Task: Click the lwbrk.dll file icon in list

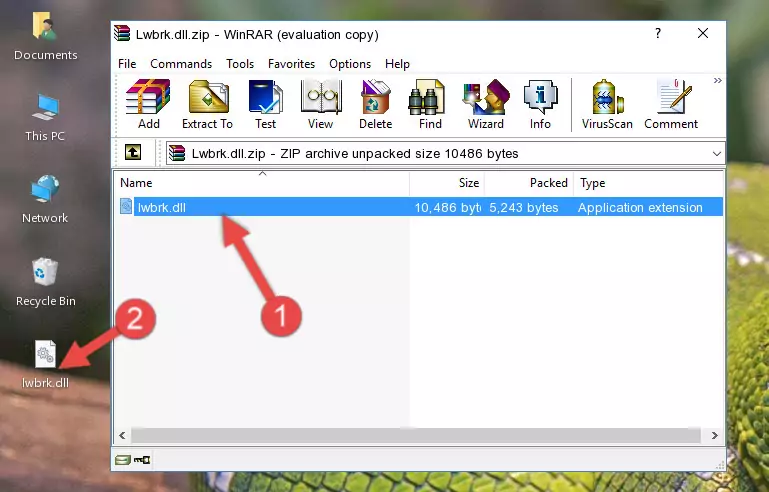Action: [126, 207]
